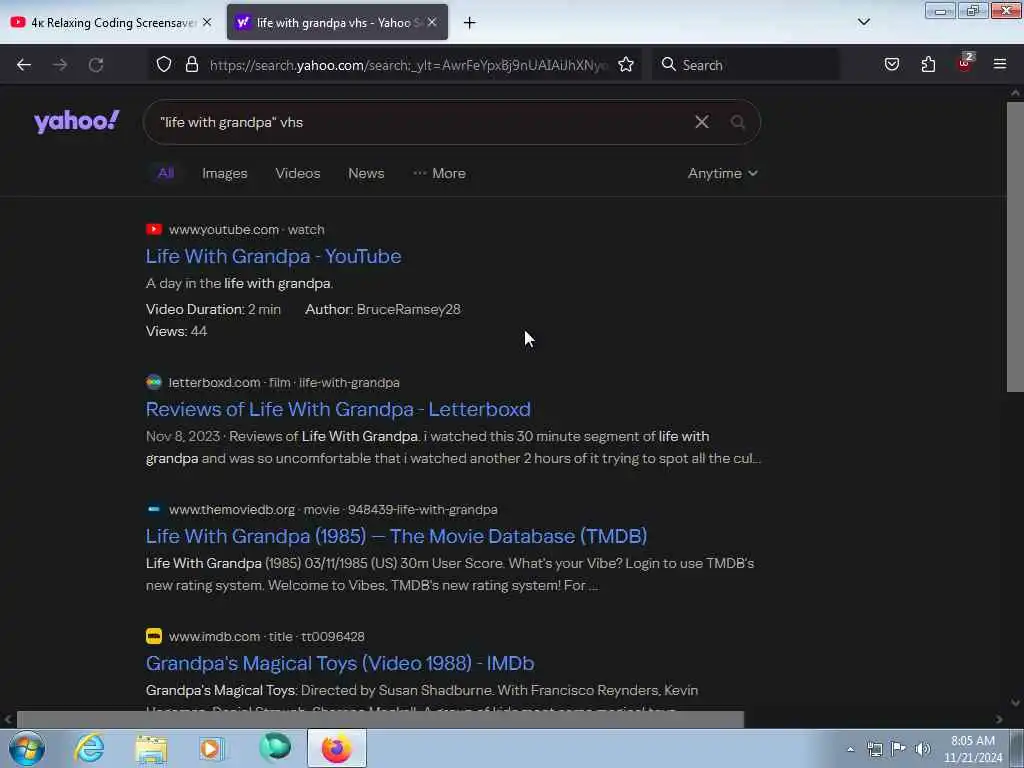Click the Letterboxd favicon beside second result
1024x768 pixels.
[x=154, y=382]
